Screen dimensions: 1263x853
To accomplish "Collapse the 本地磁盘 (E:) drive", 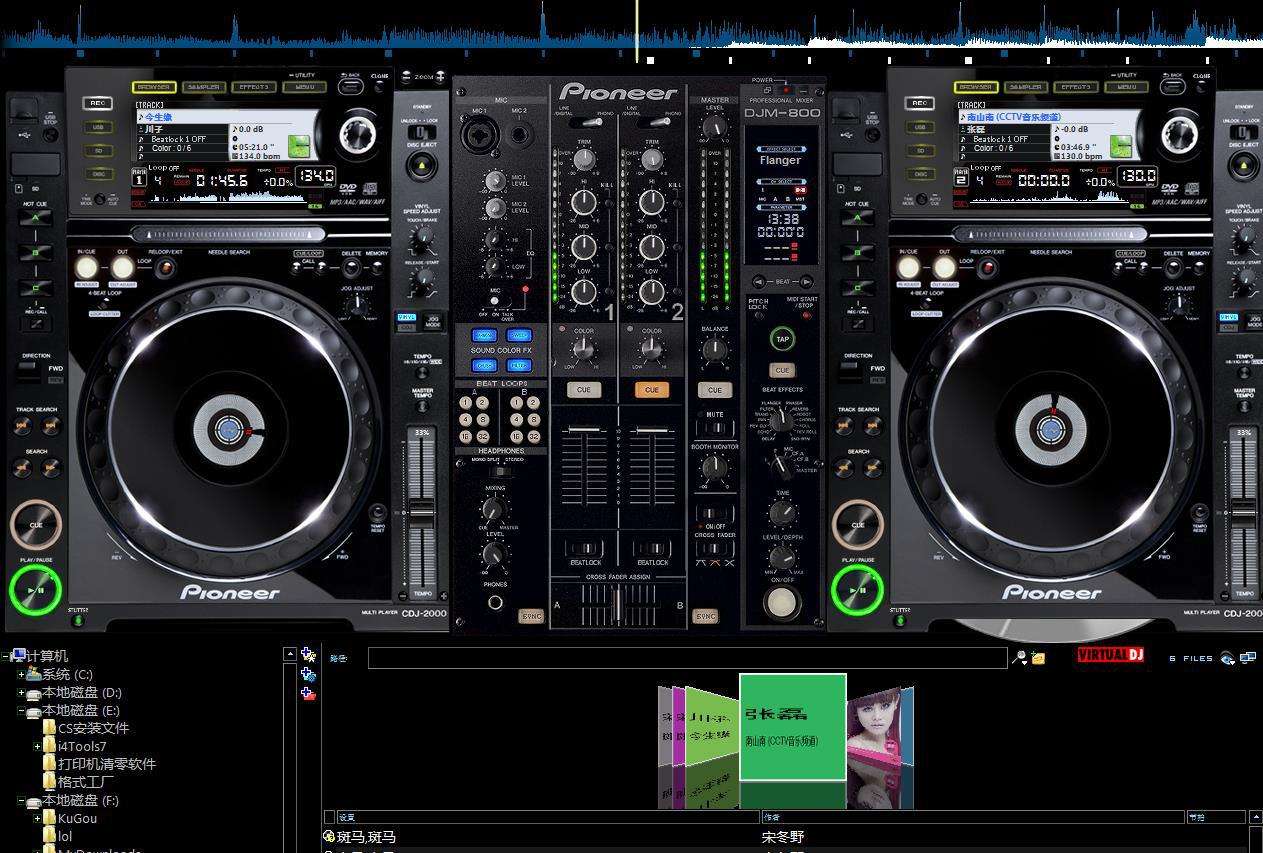I will (21, 710).
